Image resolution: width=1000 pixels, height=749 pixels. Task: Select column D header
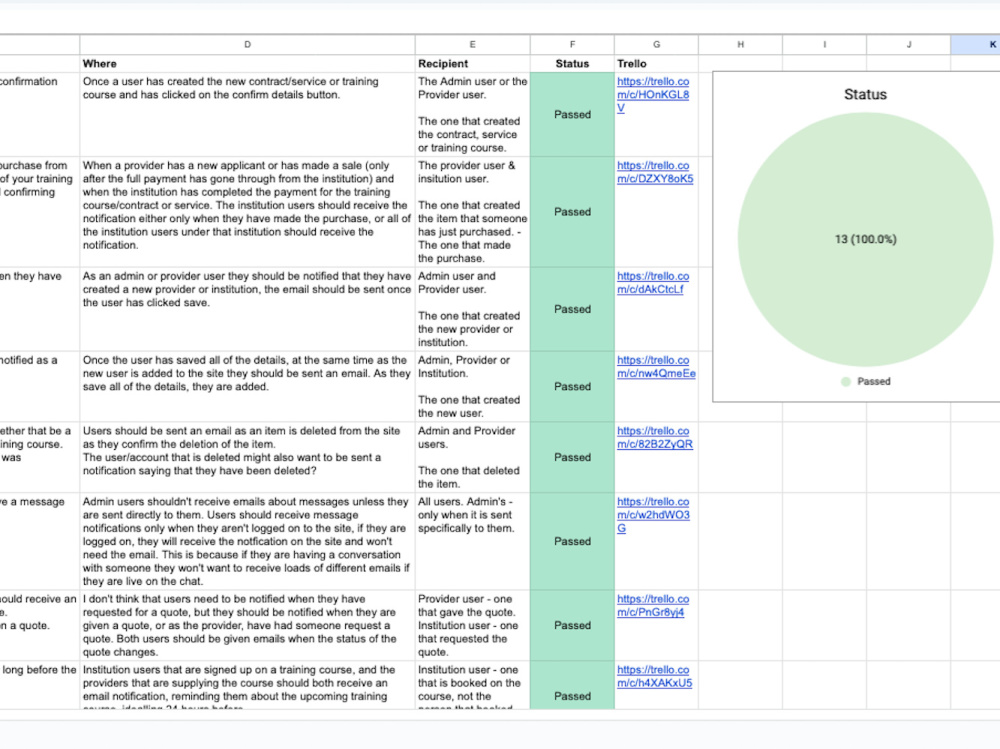tap(247, 45)
